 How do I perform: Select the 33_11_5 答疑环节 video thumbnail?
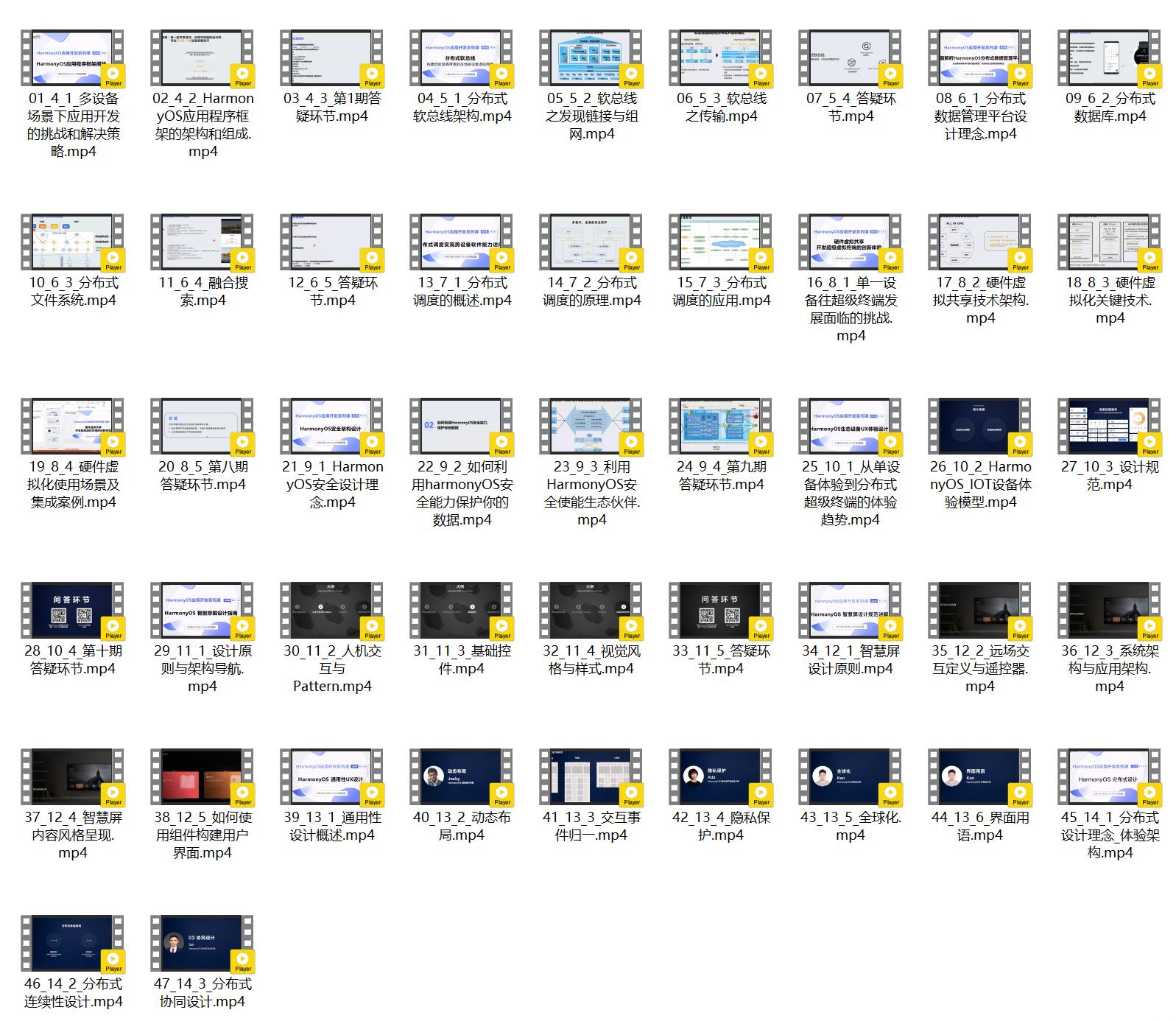coord(720,611)
